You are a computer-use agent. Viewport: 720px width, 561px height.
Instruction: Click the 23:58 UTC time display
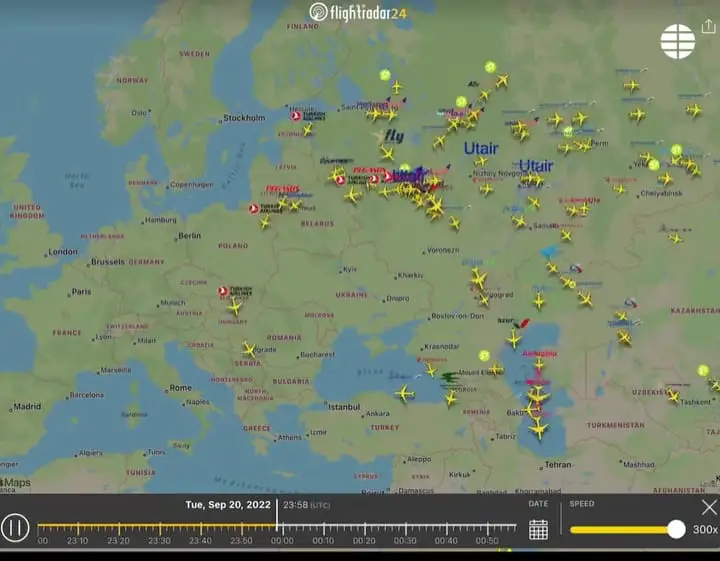[x=304, y=505]
